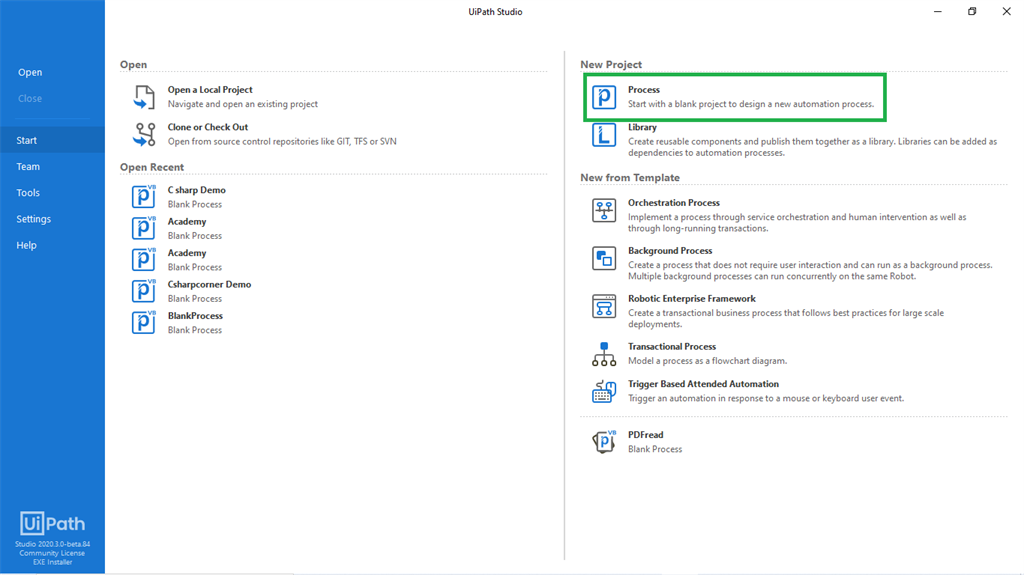Switch to the Tools tab

28,193
